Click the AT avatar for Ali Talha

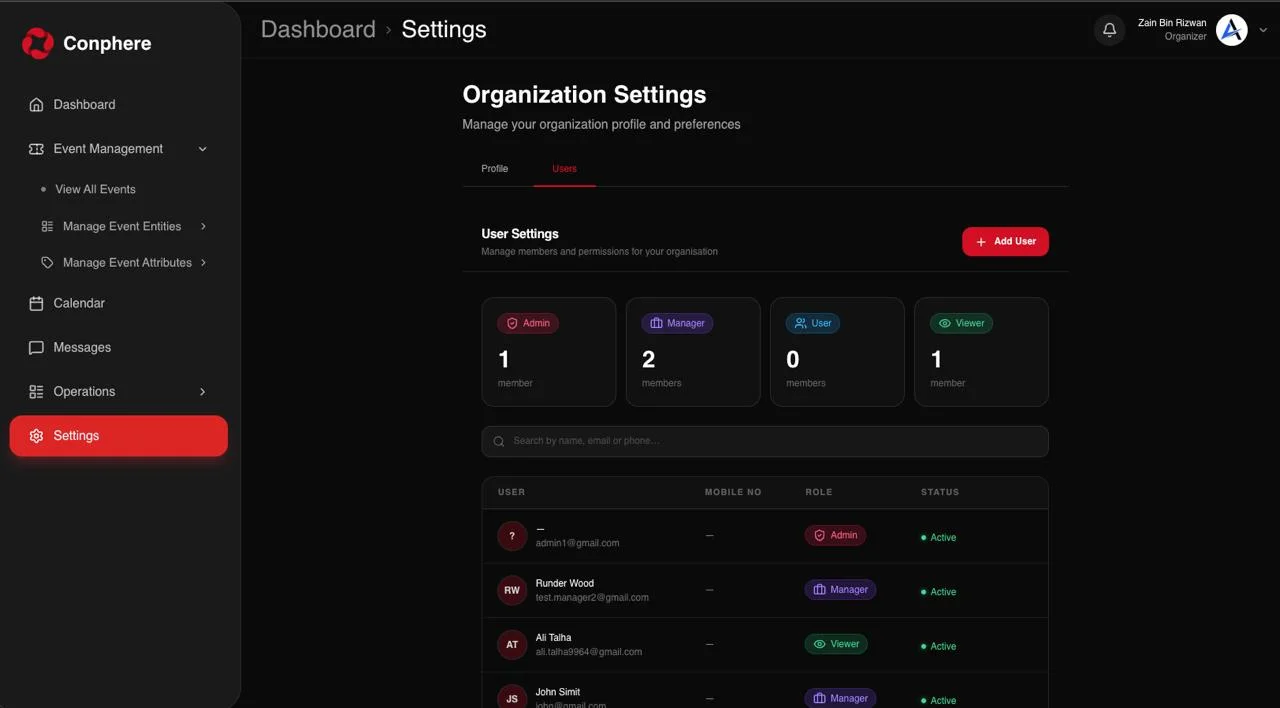(512, 644)
